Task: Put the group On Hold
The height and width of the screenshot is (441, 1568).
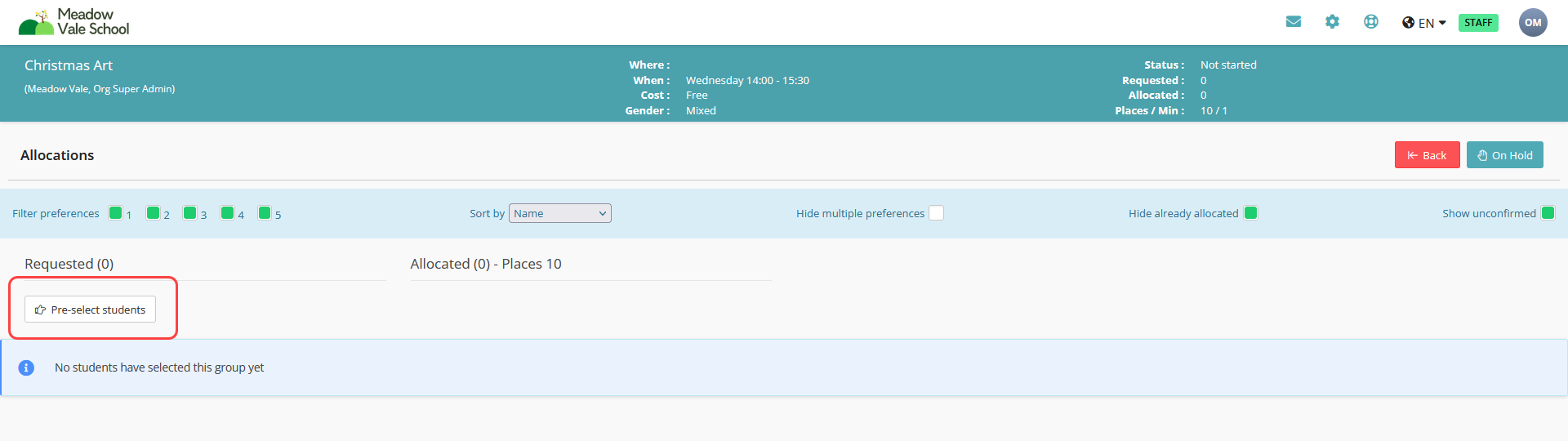Action: (x=1504, y=155)
